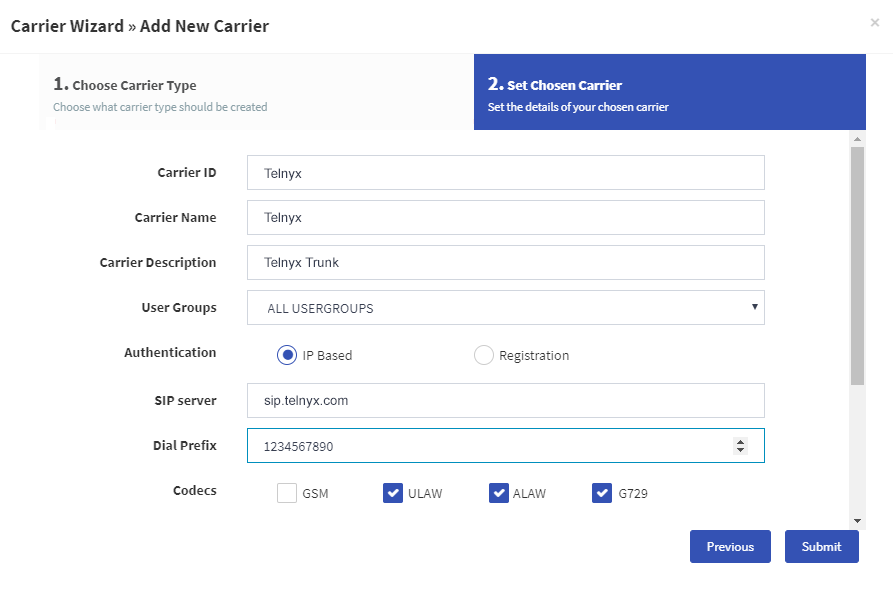
Task: Click the Authentication label
Action: point(170,353)
